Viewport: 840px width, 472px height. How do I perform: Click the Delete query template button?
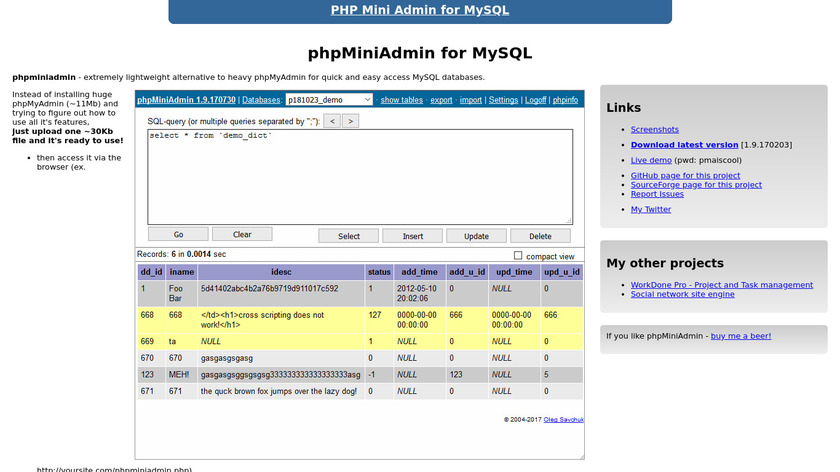pos(540,236)
